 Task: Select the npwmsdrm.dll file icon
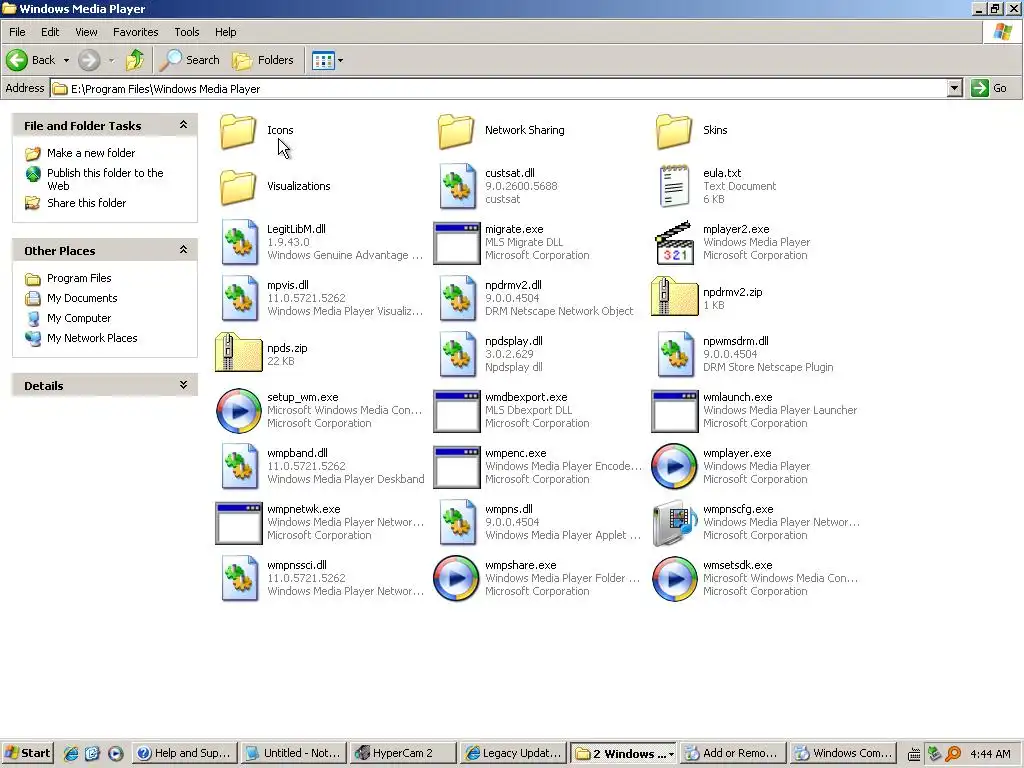pyautogui.click(x=675, y=355)
